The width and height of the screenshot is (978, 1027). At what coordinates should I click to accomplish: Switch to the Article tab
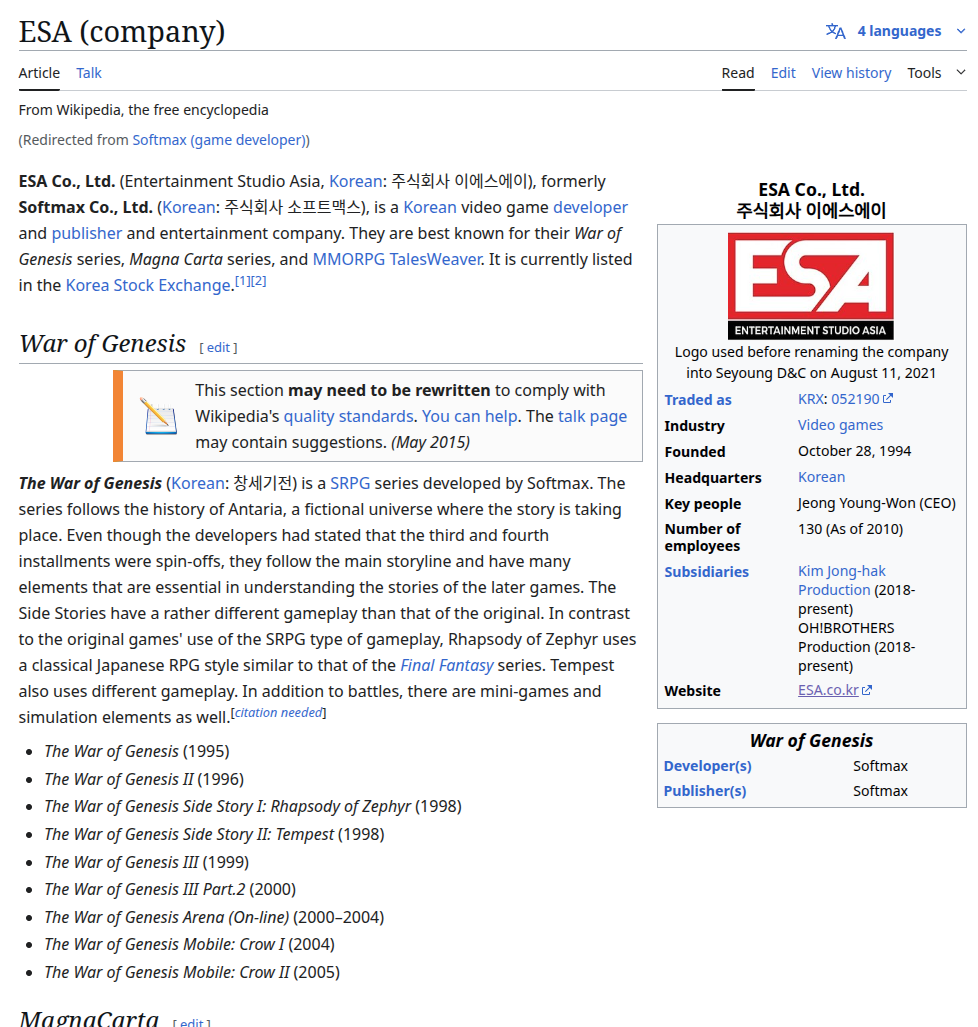tap(39, 73)
